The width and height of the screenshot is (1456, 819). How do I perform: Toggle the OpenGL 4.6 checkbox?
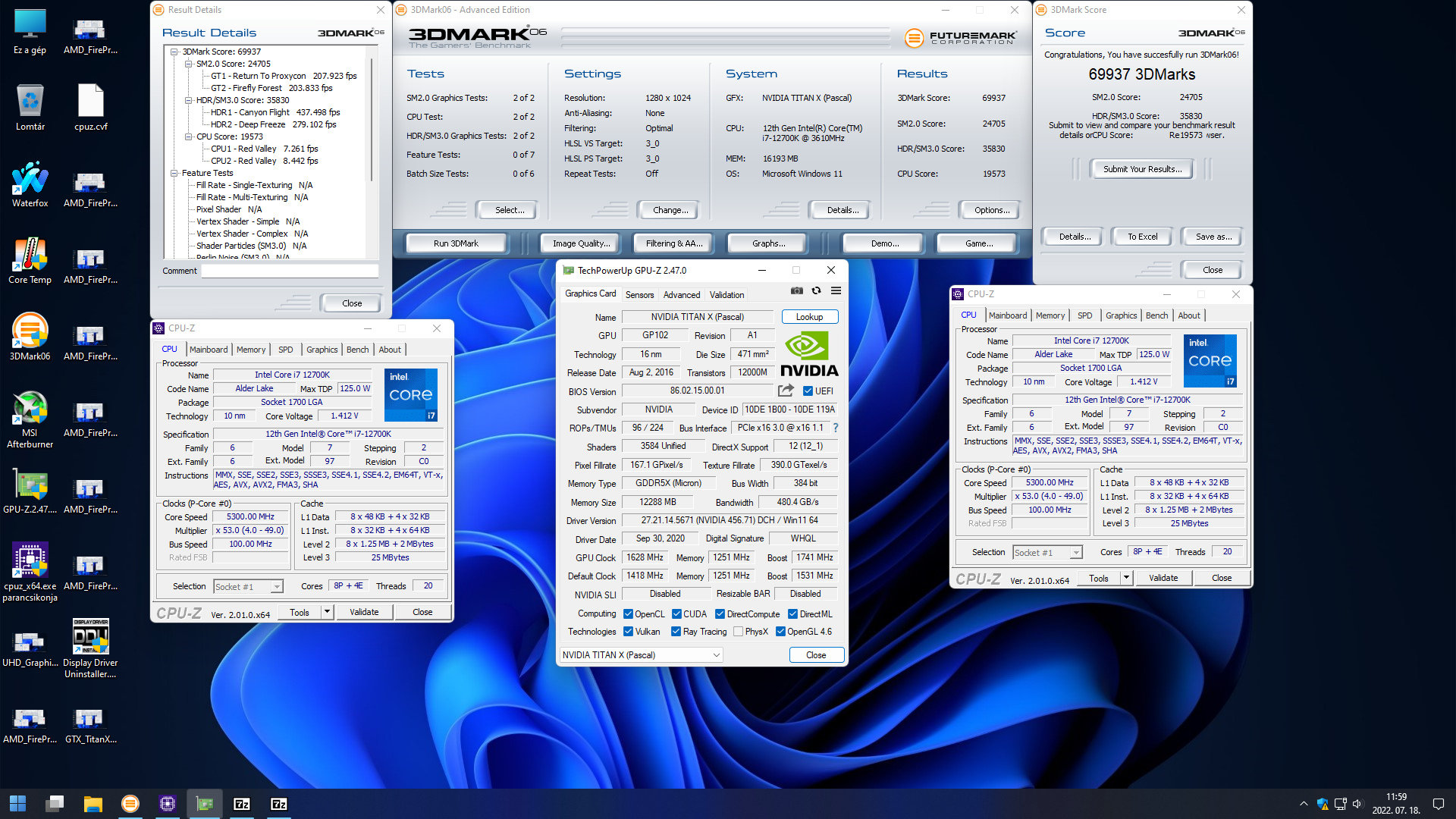tap(780, 632)
